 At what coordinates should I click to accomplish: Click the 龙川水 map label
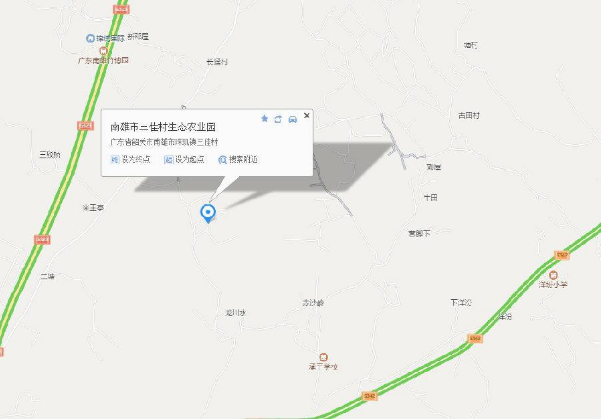click(235, 313)
